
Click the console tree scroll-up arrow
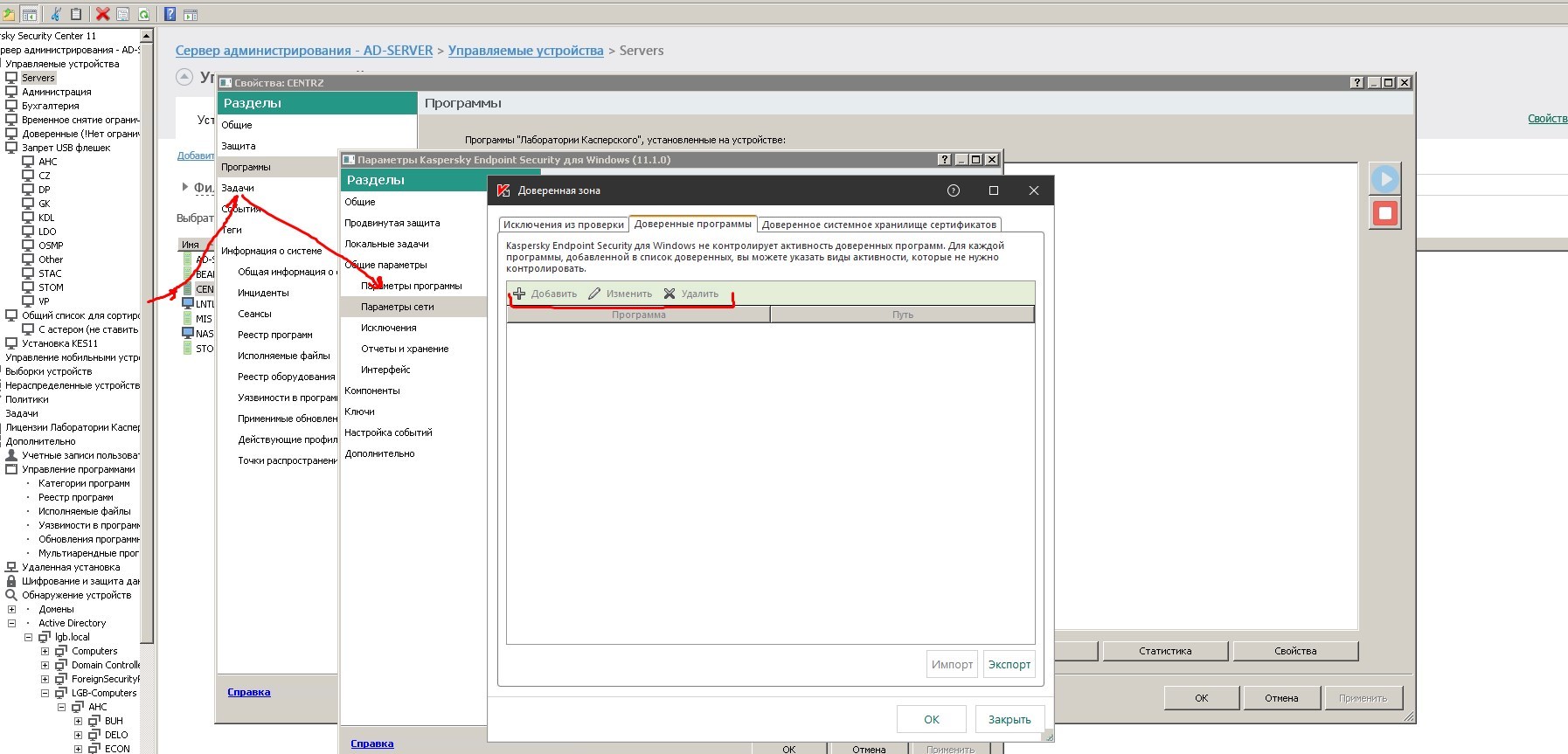[147, 36]
